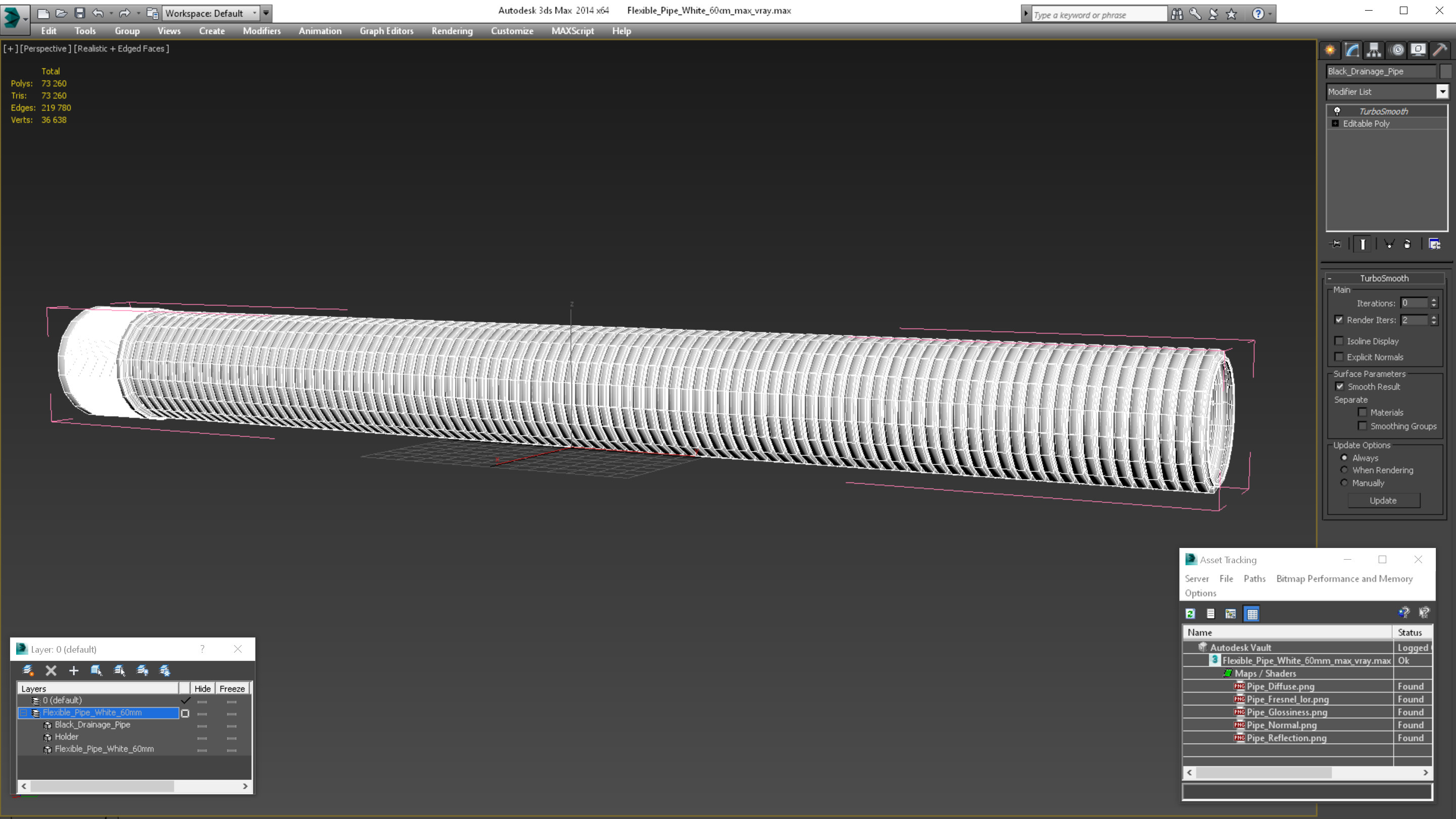Select the Holder layer object
Screen dimensions: 1456x819
(x=67, y=737)
